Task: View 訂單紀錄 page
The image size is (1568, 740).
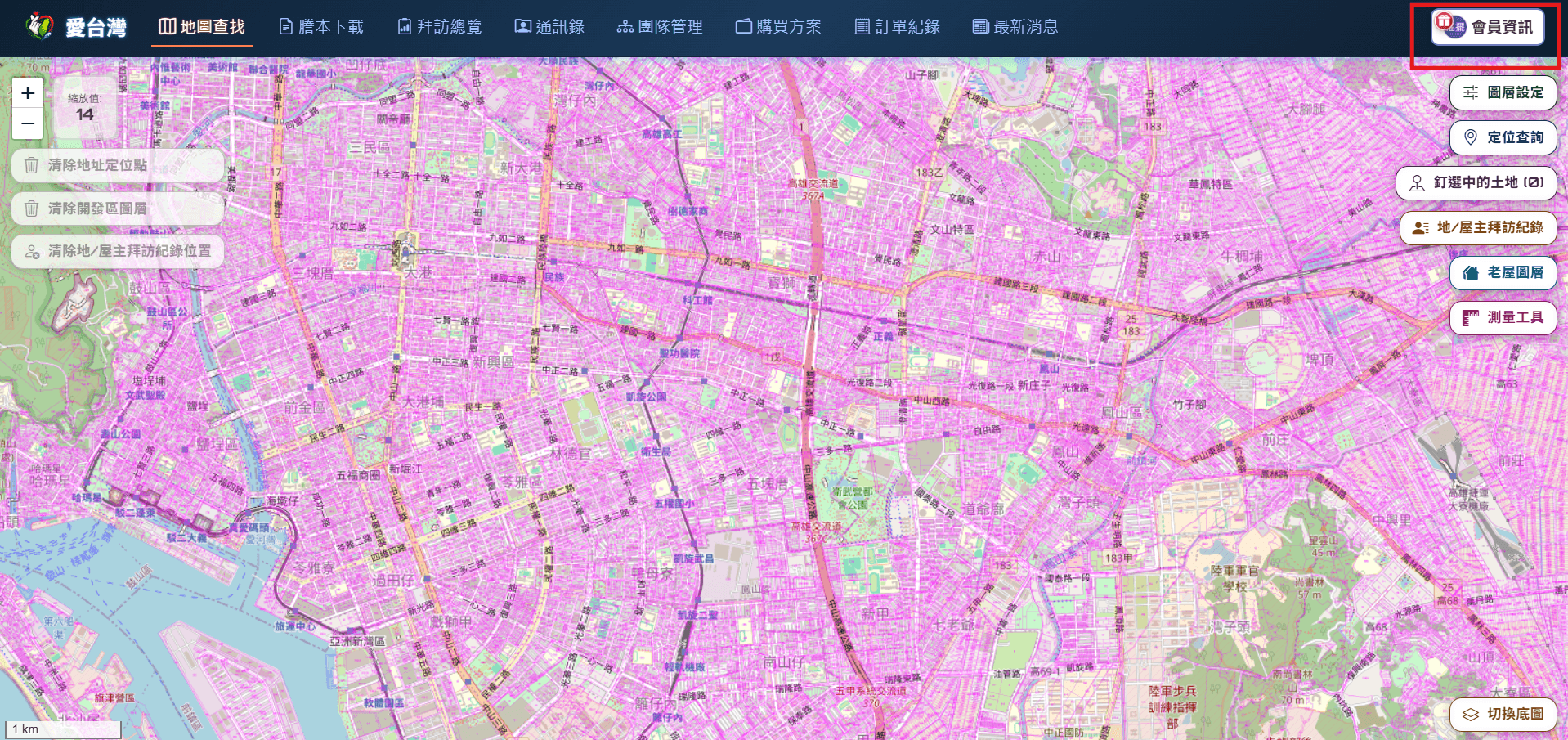Action: 897,27
